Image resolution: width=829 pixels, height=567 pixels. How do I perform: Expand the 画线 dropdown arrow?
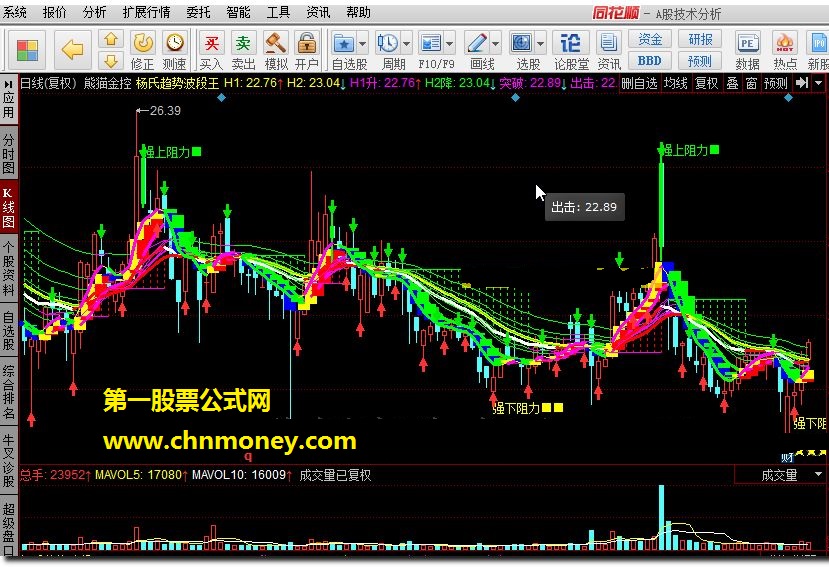pos(496,44)
